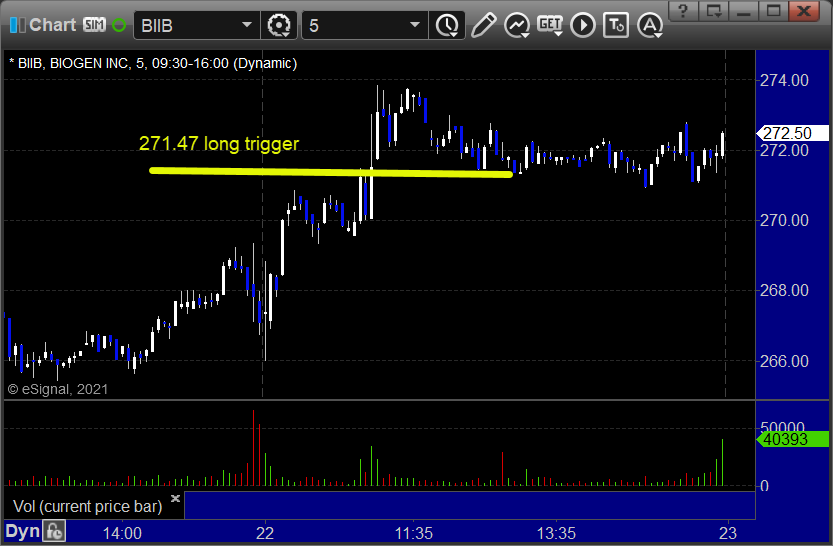Click the 271.47 long trigger annotation text
The width and height of the screenshot is (833, 546).
coord(219,143)
